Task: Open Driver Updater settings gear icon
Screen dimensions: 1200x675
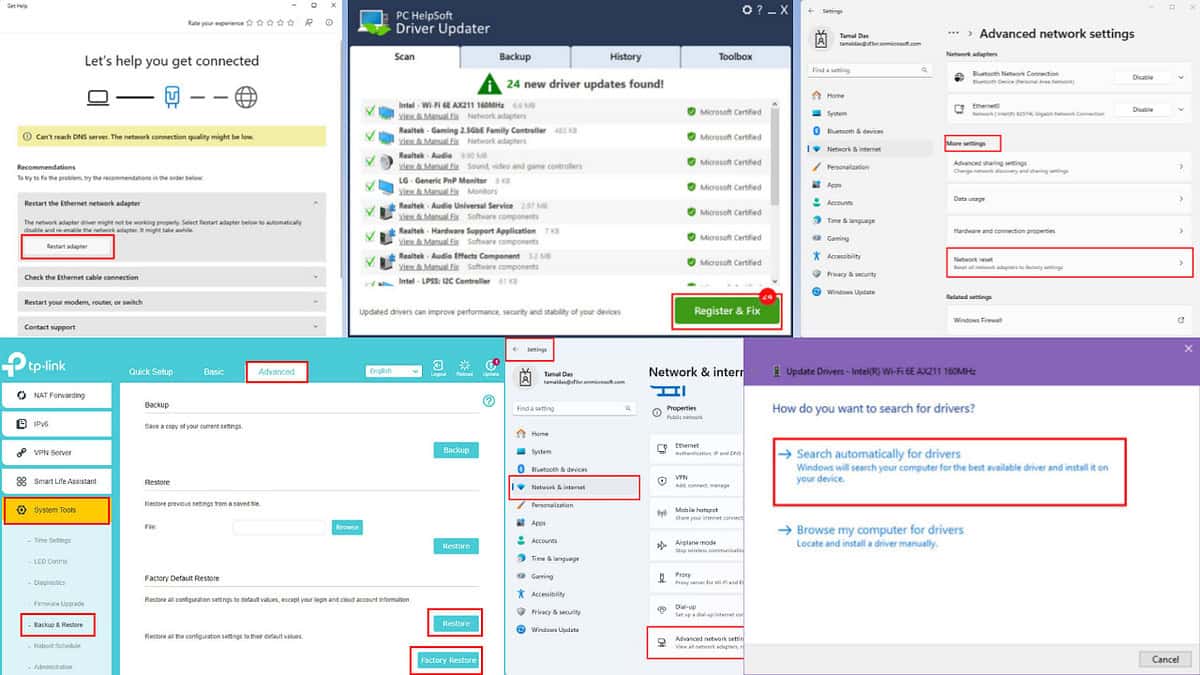Action: coord(746,10)
